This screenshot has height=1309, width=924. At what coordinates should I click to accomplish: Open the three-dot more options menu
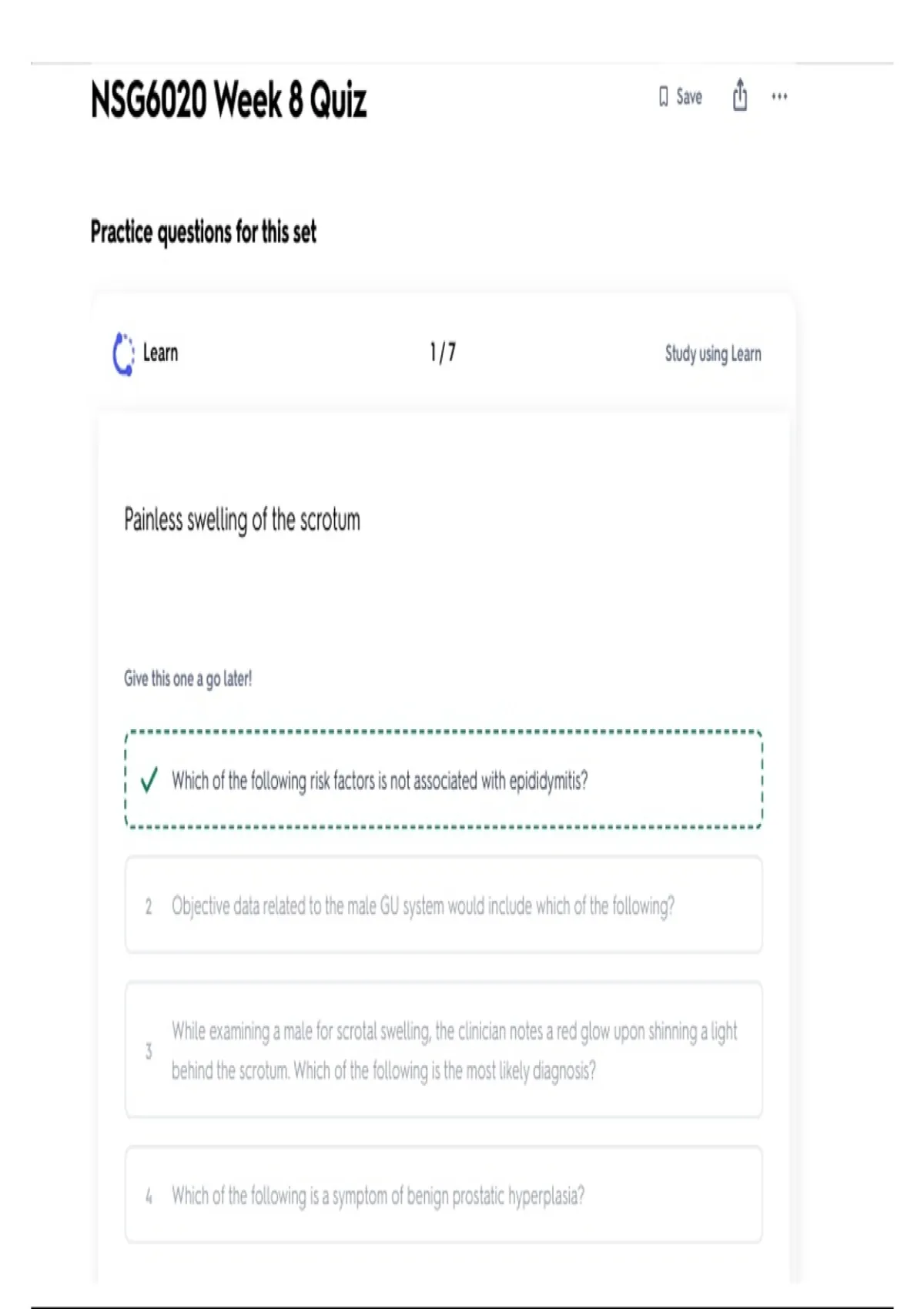pos(779,97)
